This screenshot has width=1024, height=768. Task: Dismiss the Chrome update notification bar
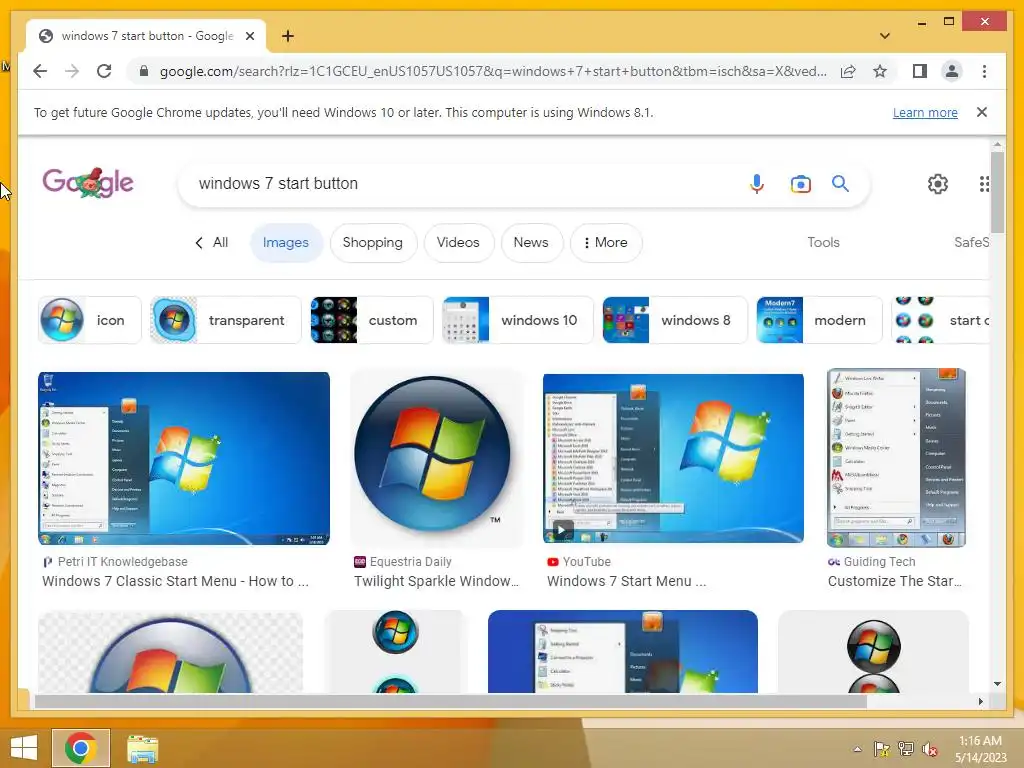982,112
